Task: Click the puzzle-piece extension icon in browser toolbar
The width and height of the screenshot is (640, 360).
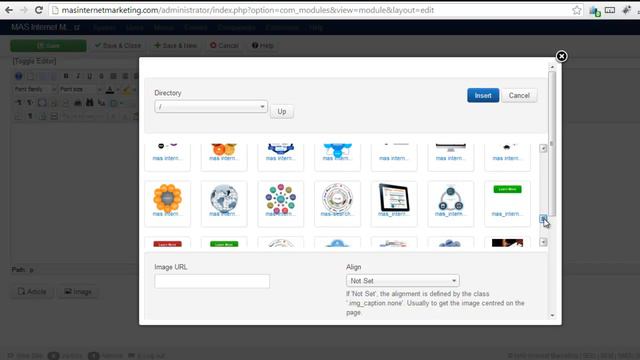Action: pyautogui.click(x=626, y=10)
